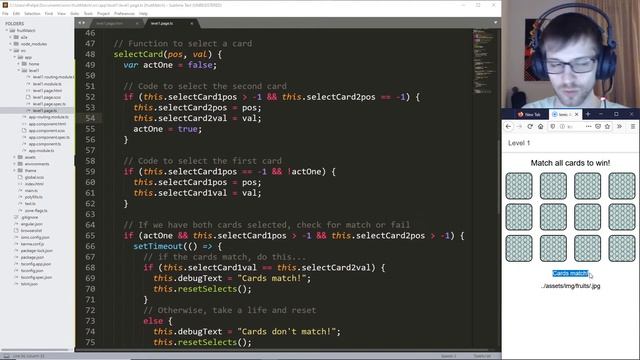
Task: Open the Tools menu
Action: click(x=88, y=13)
